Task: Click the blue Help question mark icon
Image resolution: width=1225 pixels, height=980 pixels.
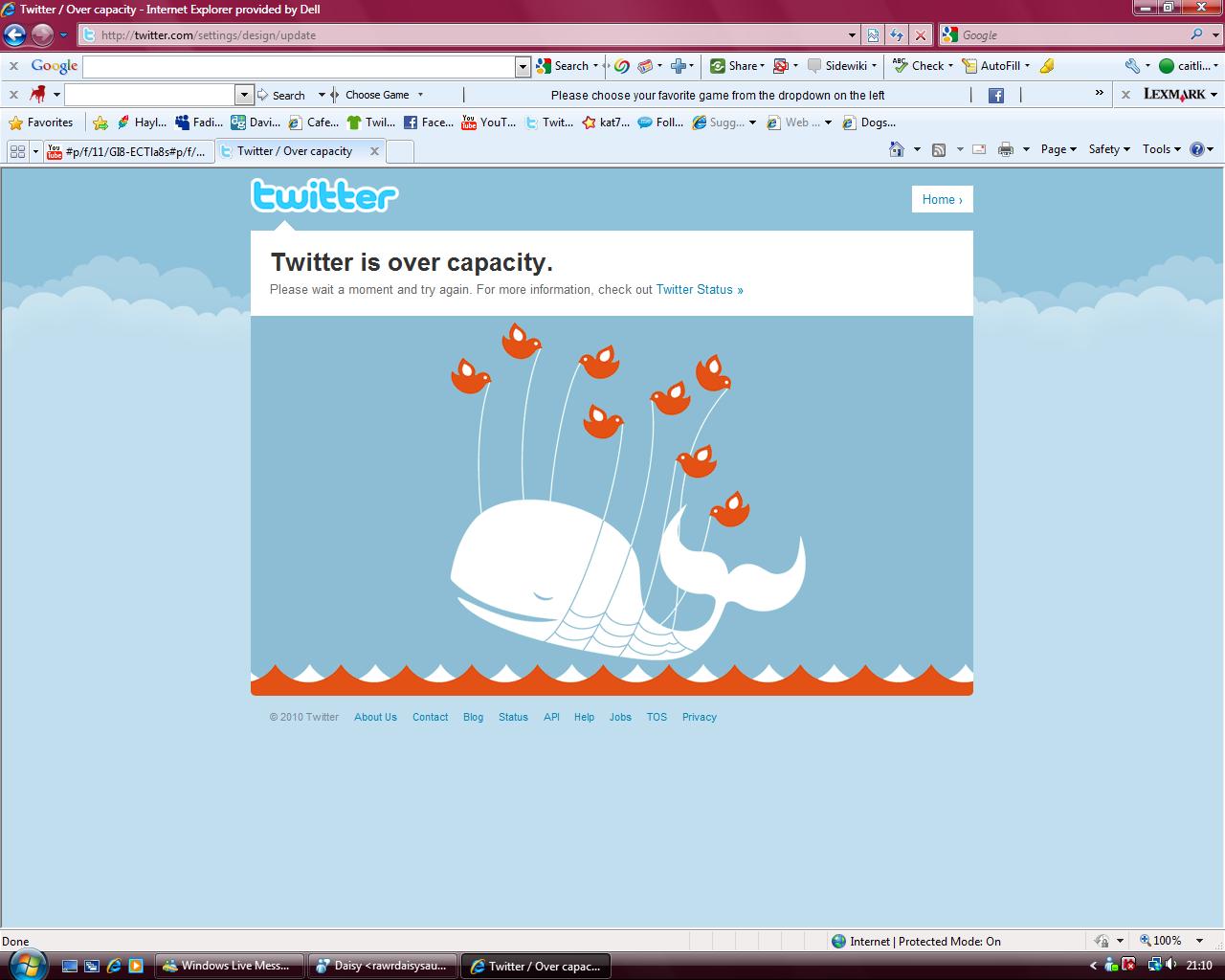Action: (1197, 149)
